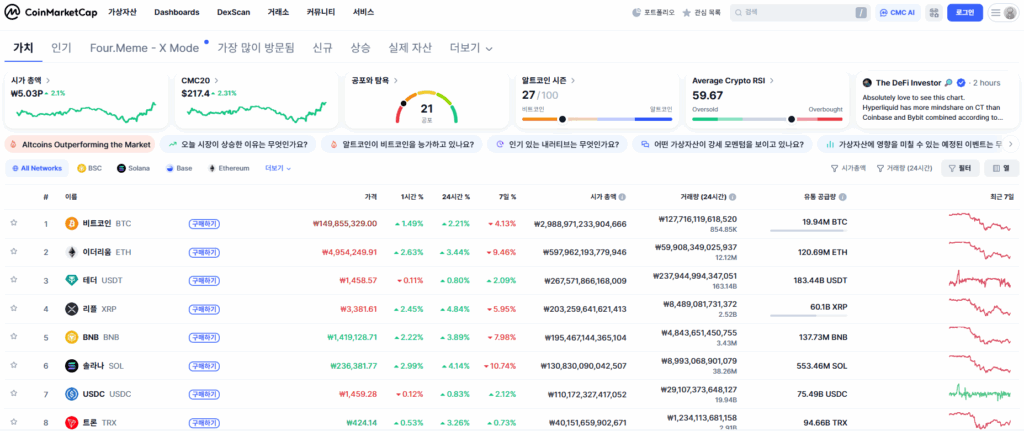Switch to Four.Meme - X Mode tab
This screenshot has width=1024, height=431.
pyautogui.click(x=144, y=48)
